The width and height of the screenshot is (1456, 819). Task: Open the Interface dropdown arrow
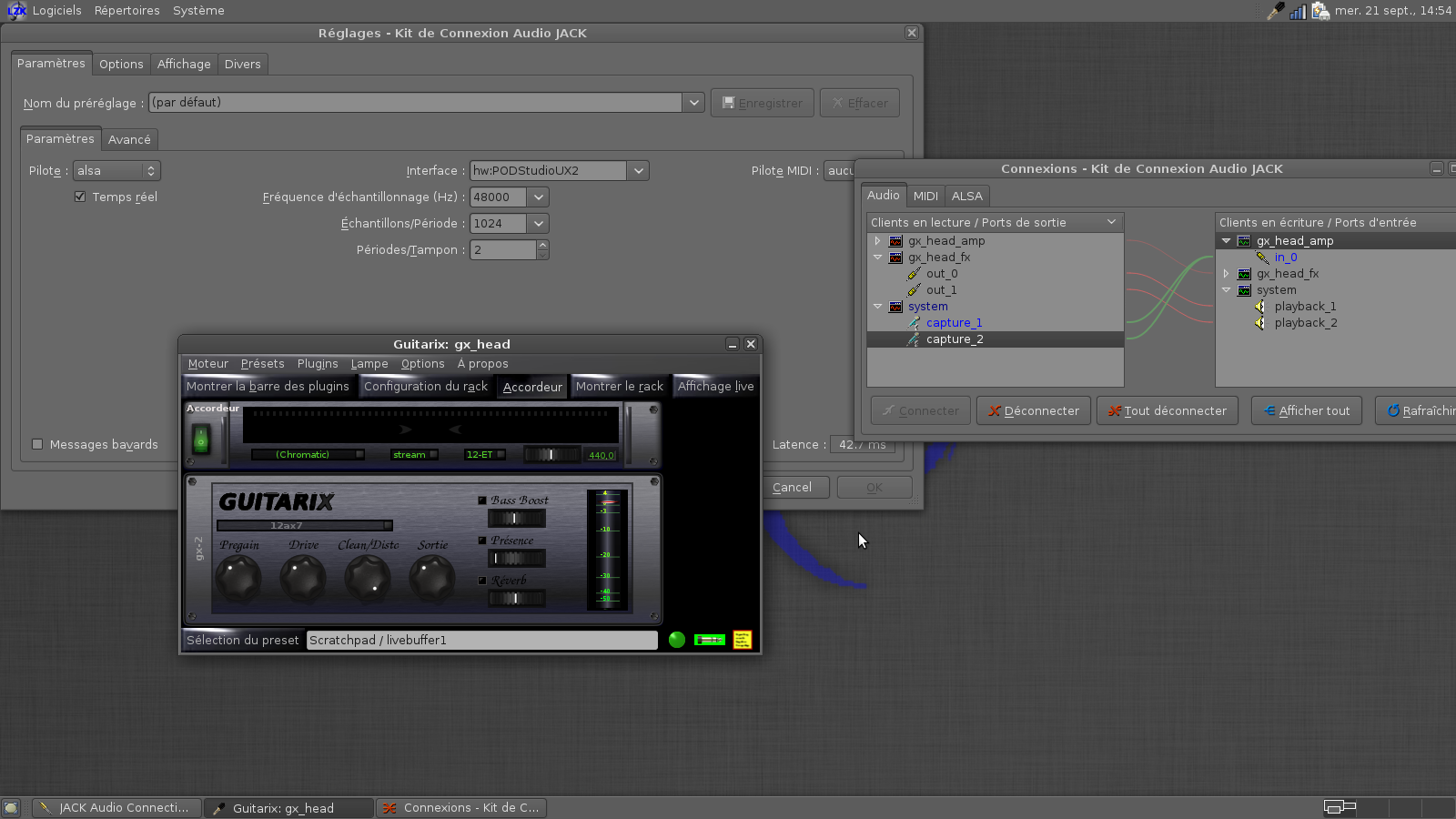click(638, 171)
